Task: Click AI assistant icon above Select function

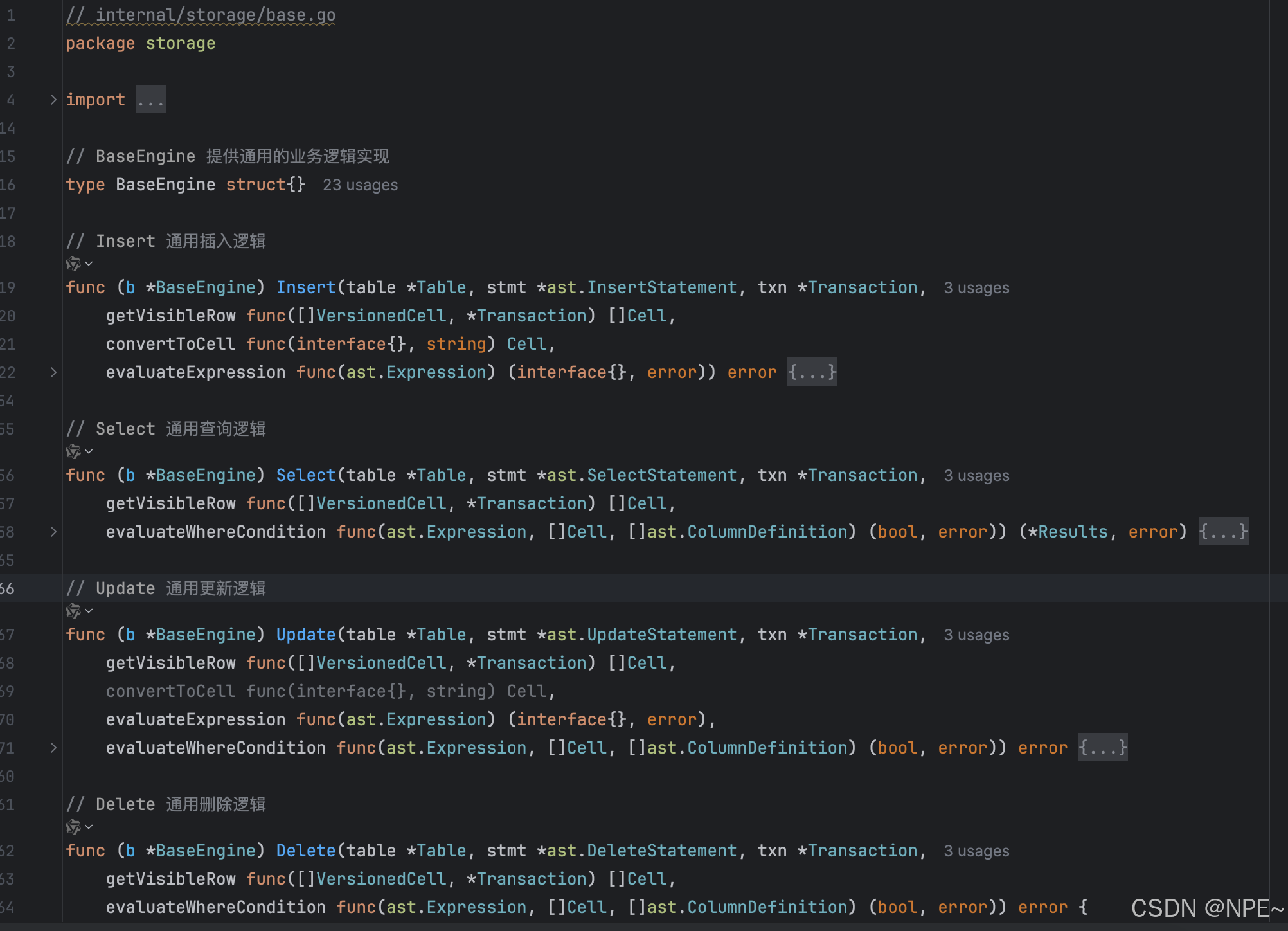Action: tap(73, 451)
